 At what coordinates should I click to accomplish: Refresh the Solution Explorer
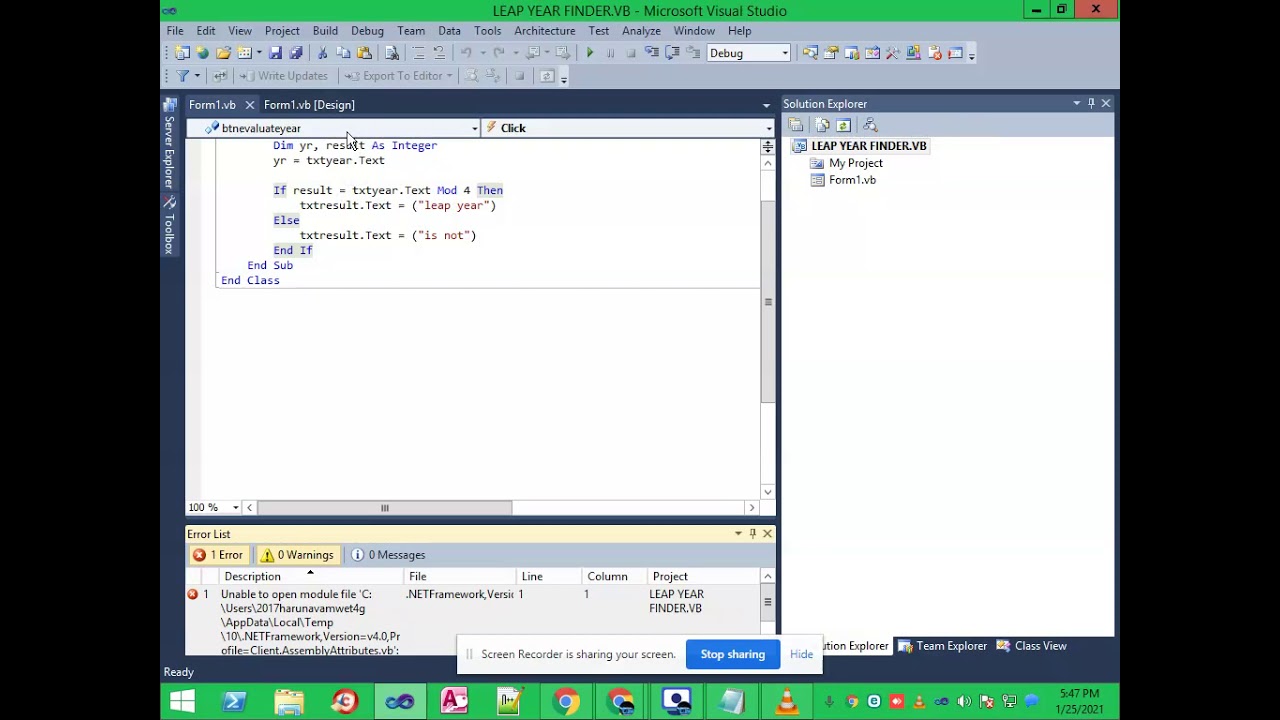(843, 125)
